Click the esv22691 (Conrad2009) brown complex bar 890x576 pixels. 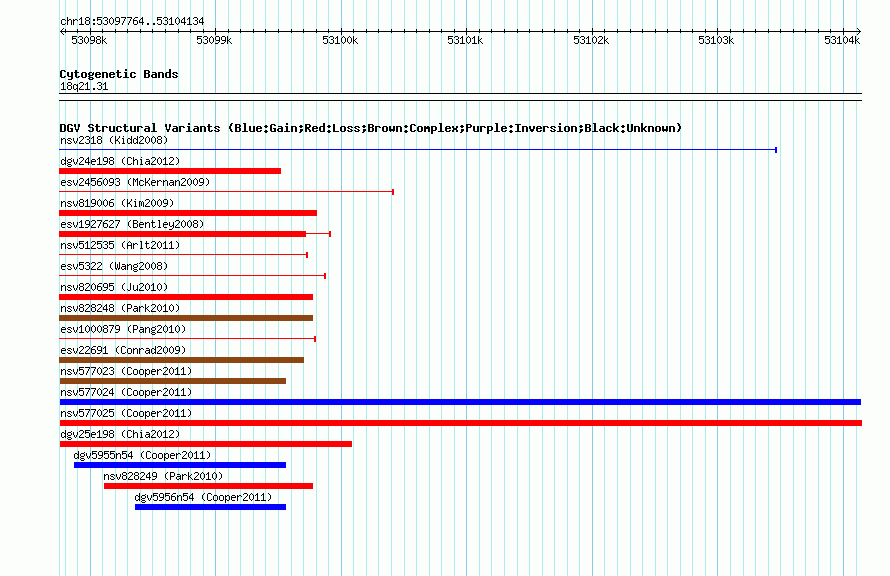coord(182,360)
